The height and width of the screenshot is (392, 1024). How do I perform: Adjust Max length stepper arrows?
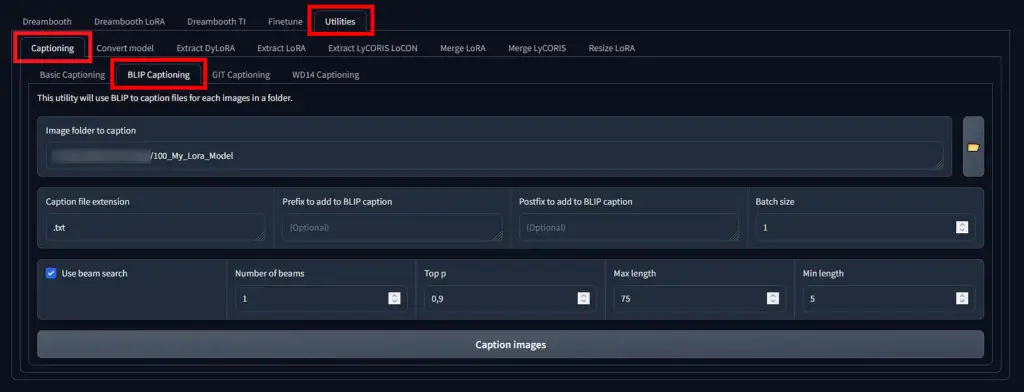point(773,298)
